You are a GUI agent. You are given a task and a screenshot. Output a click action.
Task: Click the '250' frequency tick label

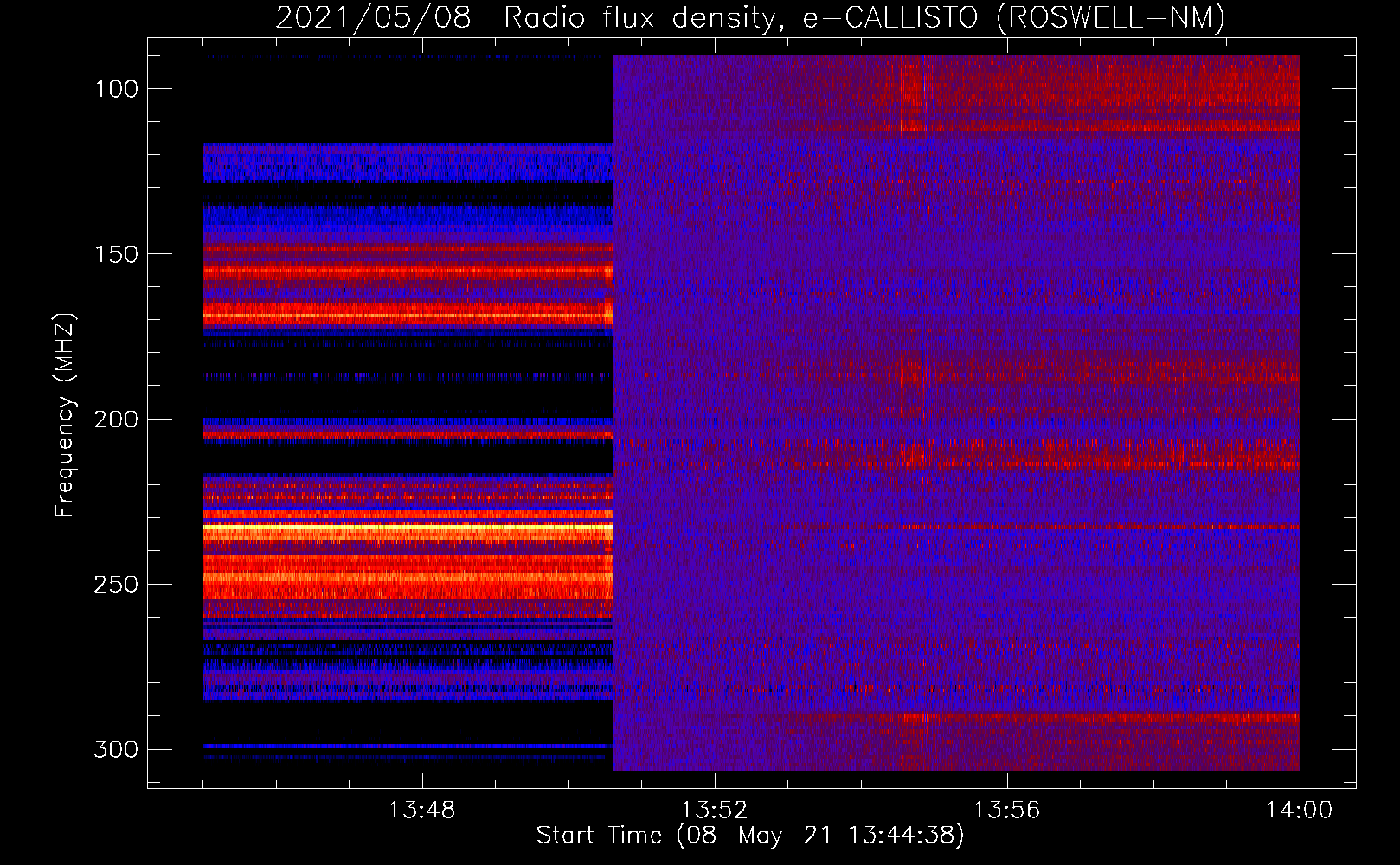click(117, 585)
